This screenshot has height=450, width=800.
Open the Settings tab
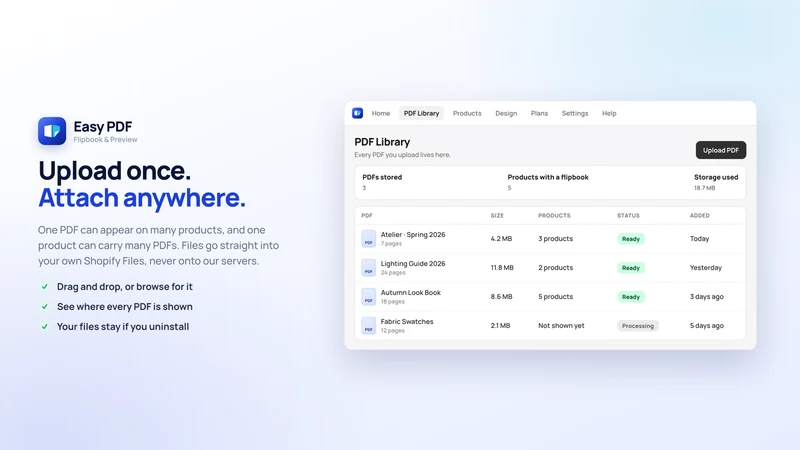pyautogui.click(x=575, y=113)
